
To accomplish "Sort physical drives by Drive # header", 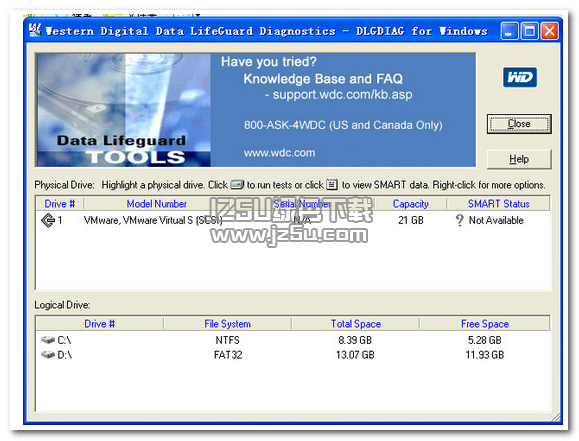I will tap(59, 204).
